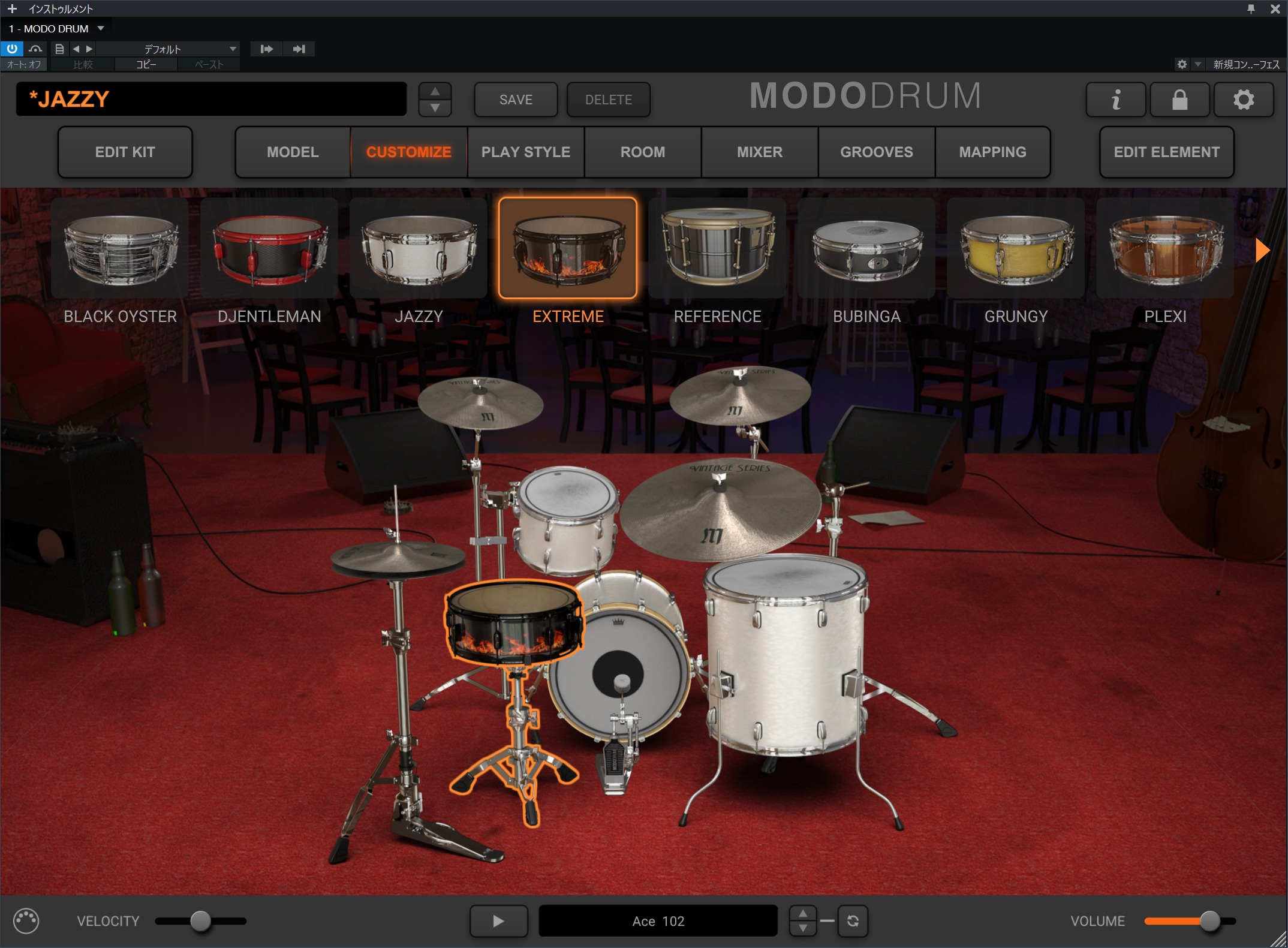This screenshot has width=1288, height=948.
Task: Switch to the GROOVES tab
Action: click(877, 152)
